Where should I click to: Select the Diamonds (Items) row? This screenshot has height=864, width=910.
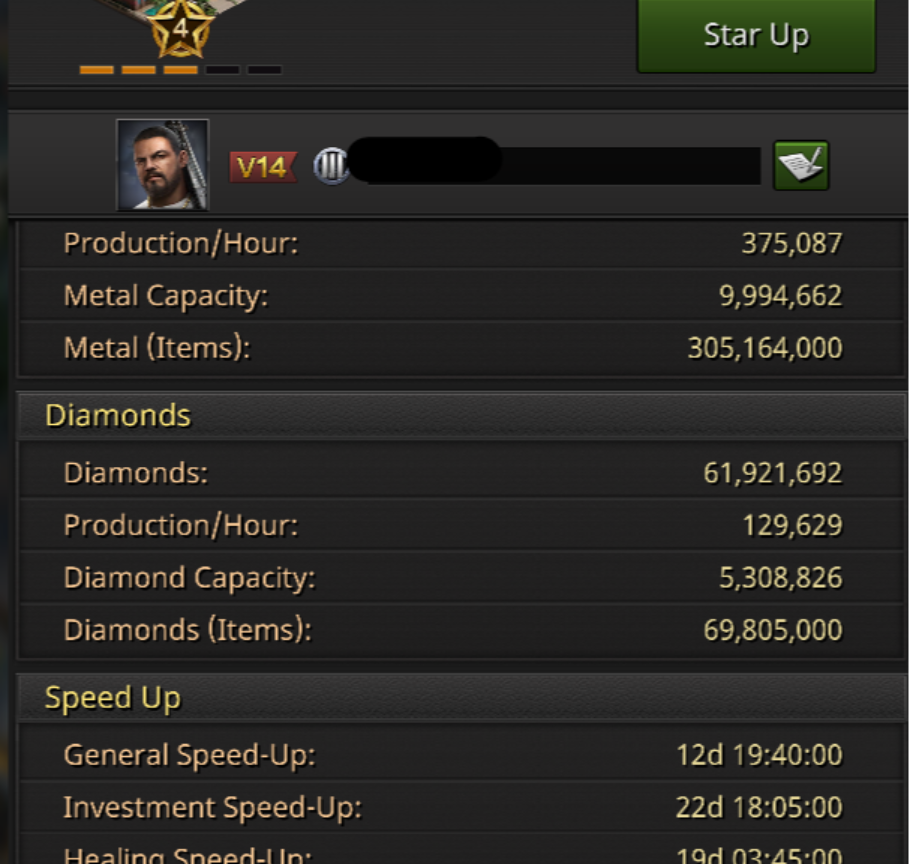point(453,630)
